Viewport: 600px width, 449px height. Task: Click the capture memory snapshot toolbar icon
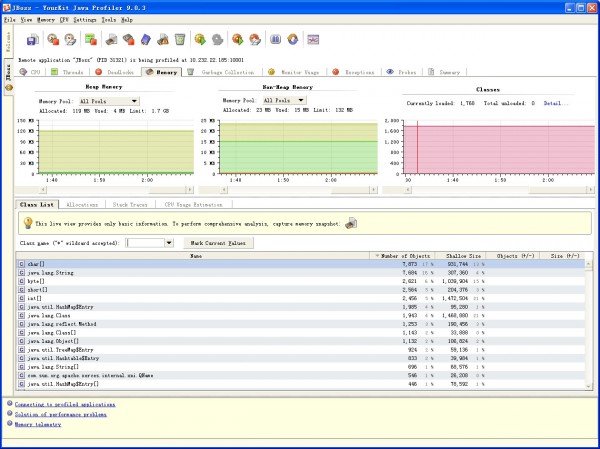[x=111, y=39]
